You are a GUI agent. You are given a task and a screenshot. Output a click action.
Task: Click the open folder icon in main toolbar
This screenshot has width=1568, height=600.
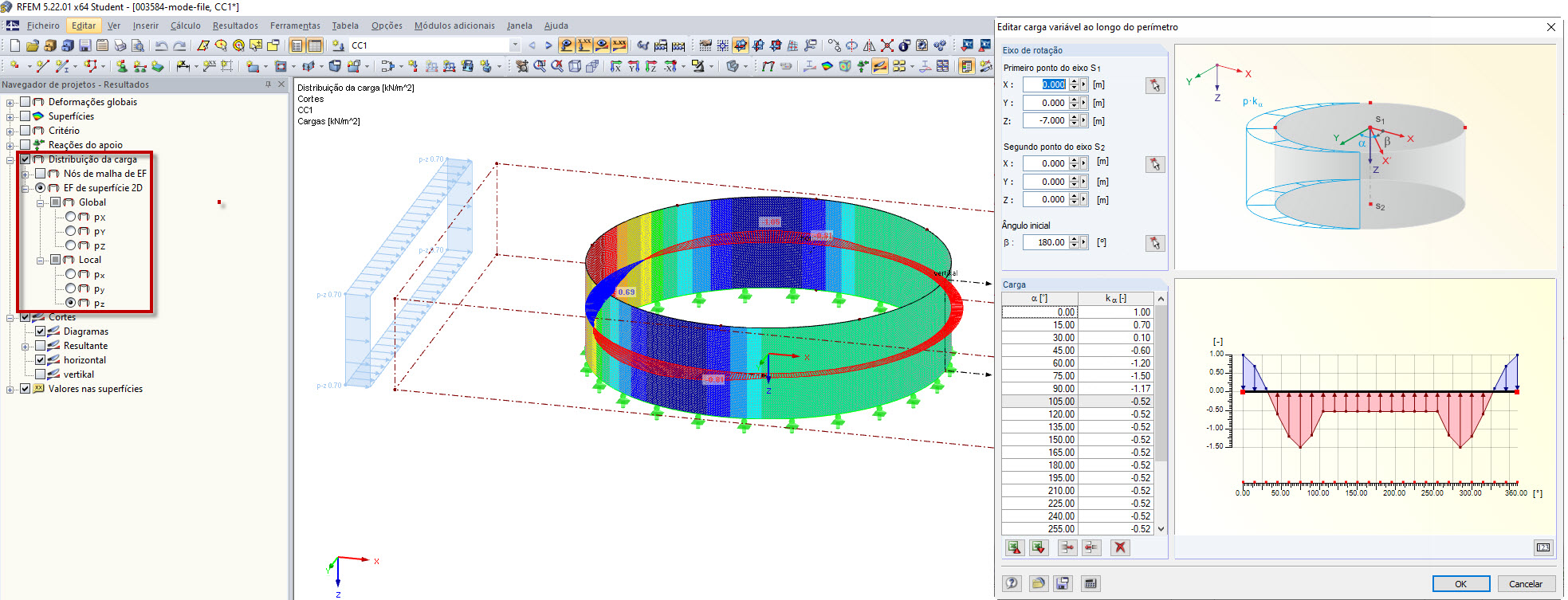[x=32, y=45]
